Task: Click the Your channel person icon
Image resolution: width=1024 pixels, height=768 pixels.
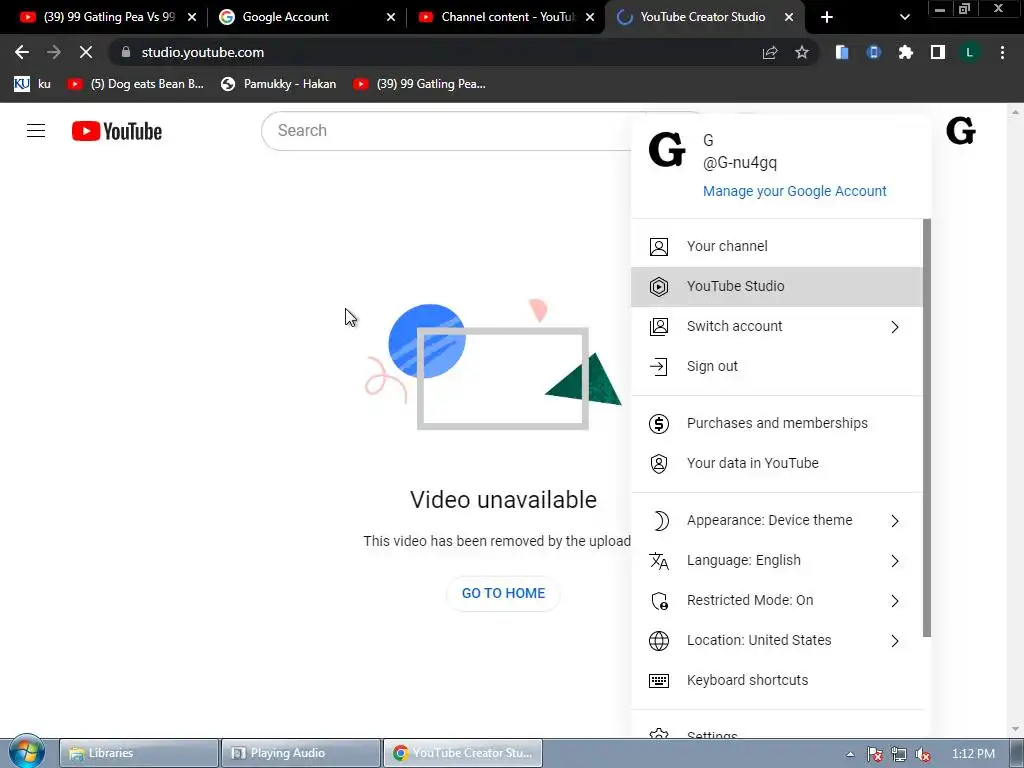Action: 659,247
